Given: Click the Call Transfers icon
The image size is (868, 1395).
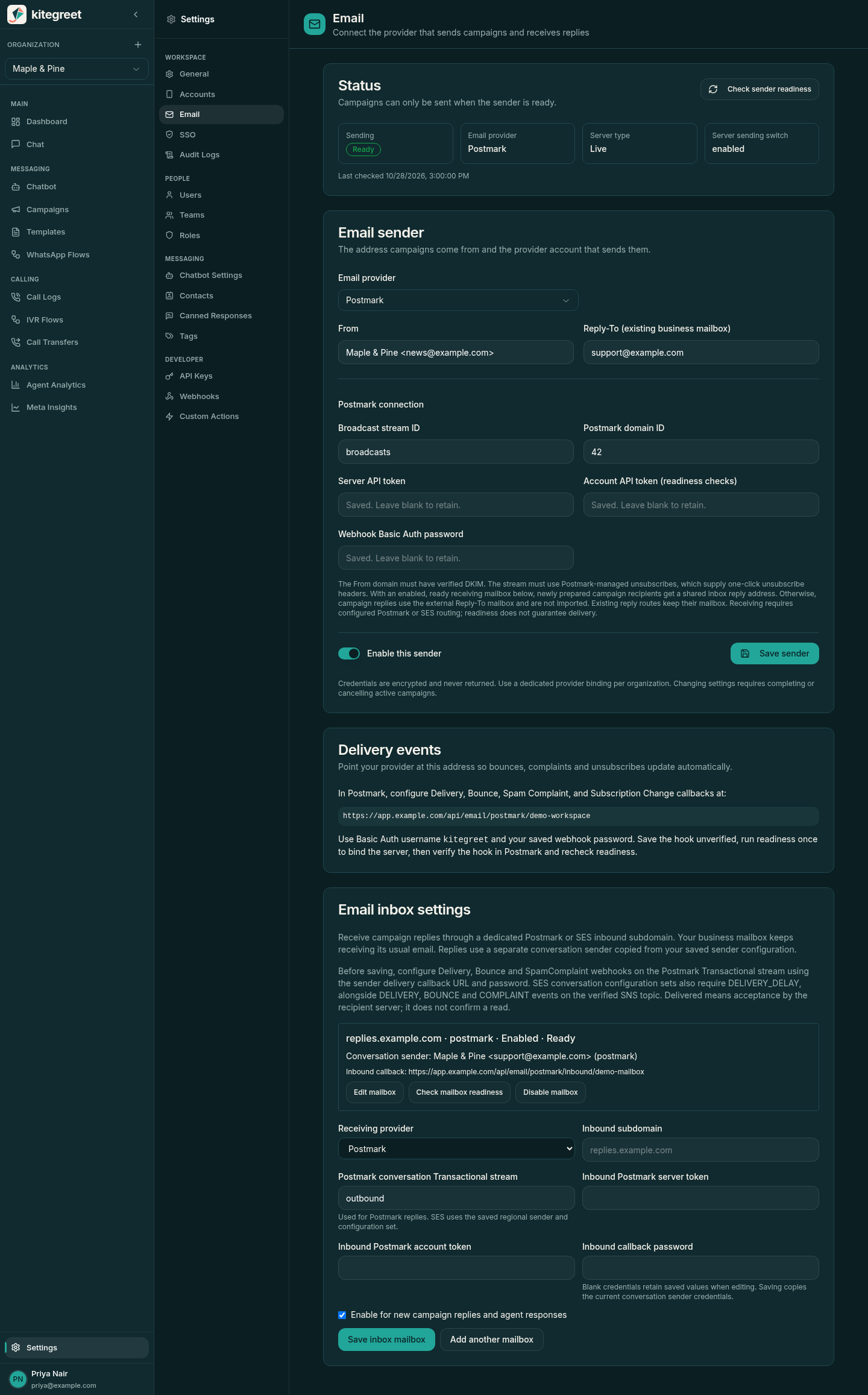Looking at the screenshot, I should pyautogui.click(x=16, y=342).
